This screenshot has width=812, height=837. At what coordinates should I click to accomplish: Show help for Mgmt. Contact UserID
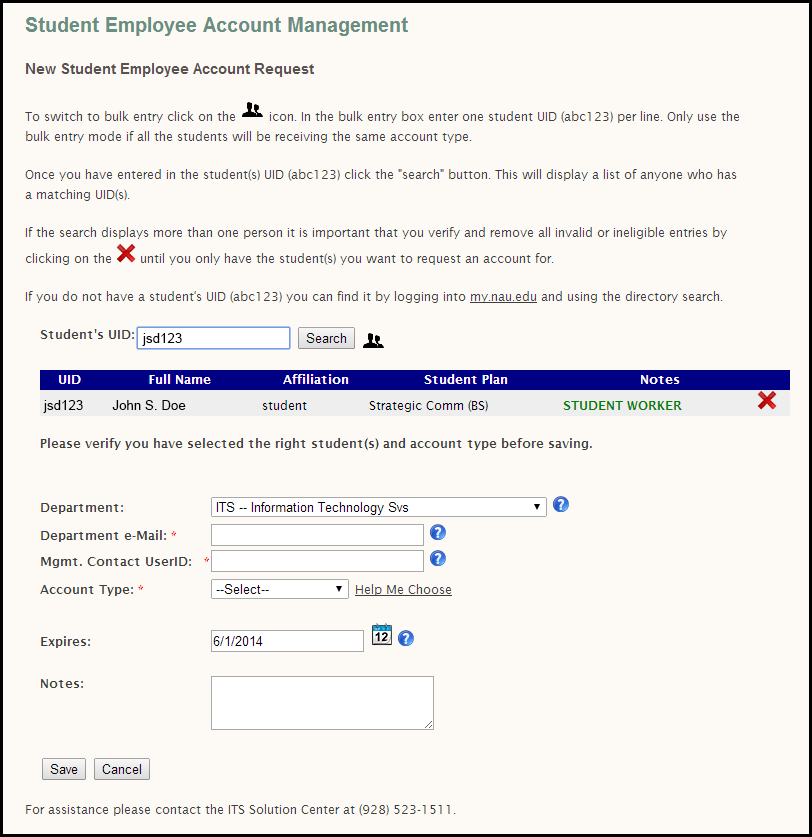[437, 559]
